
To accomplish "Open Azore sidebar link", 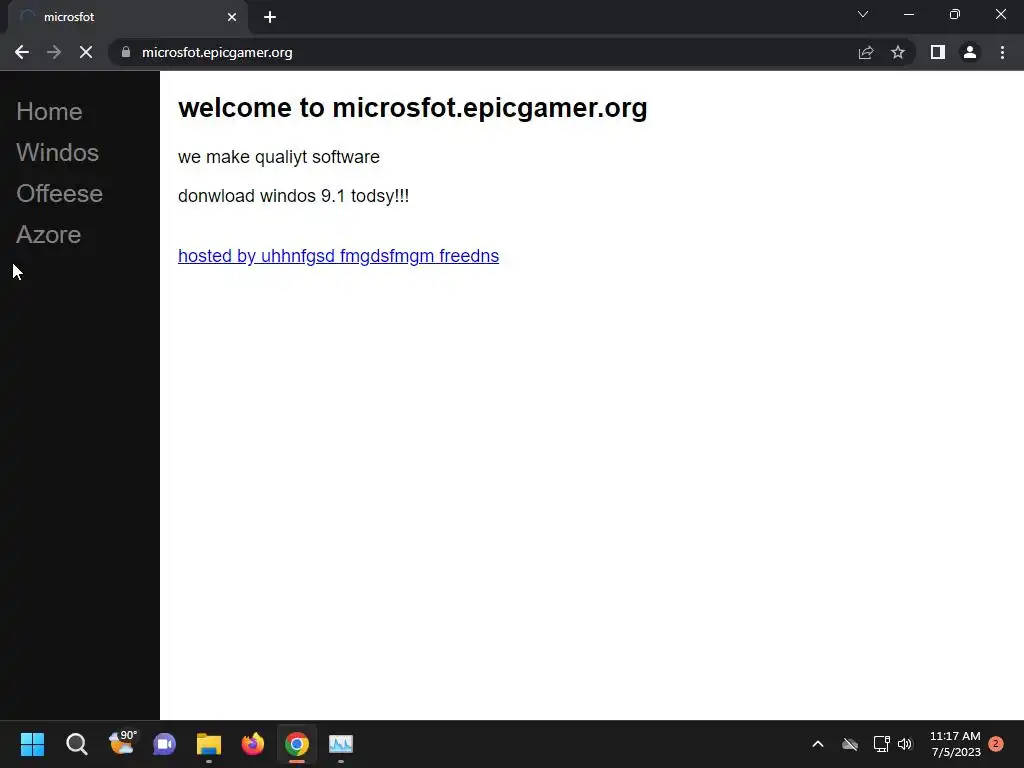I will pos(48,235).
